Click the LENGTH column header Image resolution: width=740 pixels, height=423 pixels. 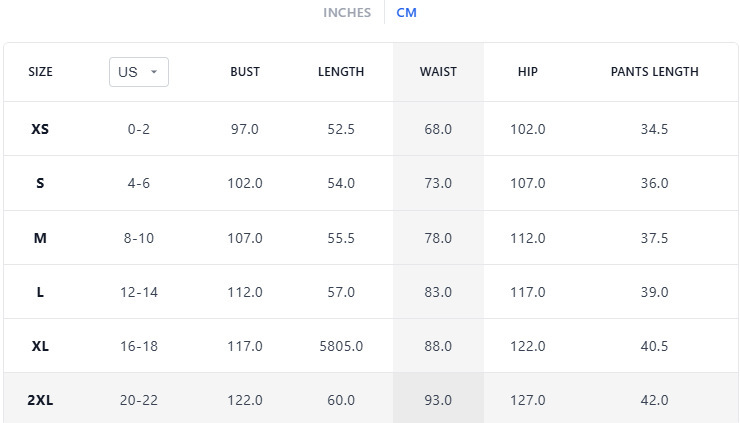[341, 72]
